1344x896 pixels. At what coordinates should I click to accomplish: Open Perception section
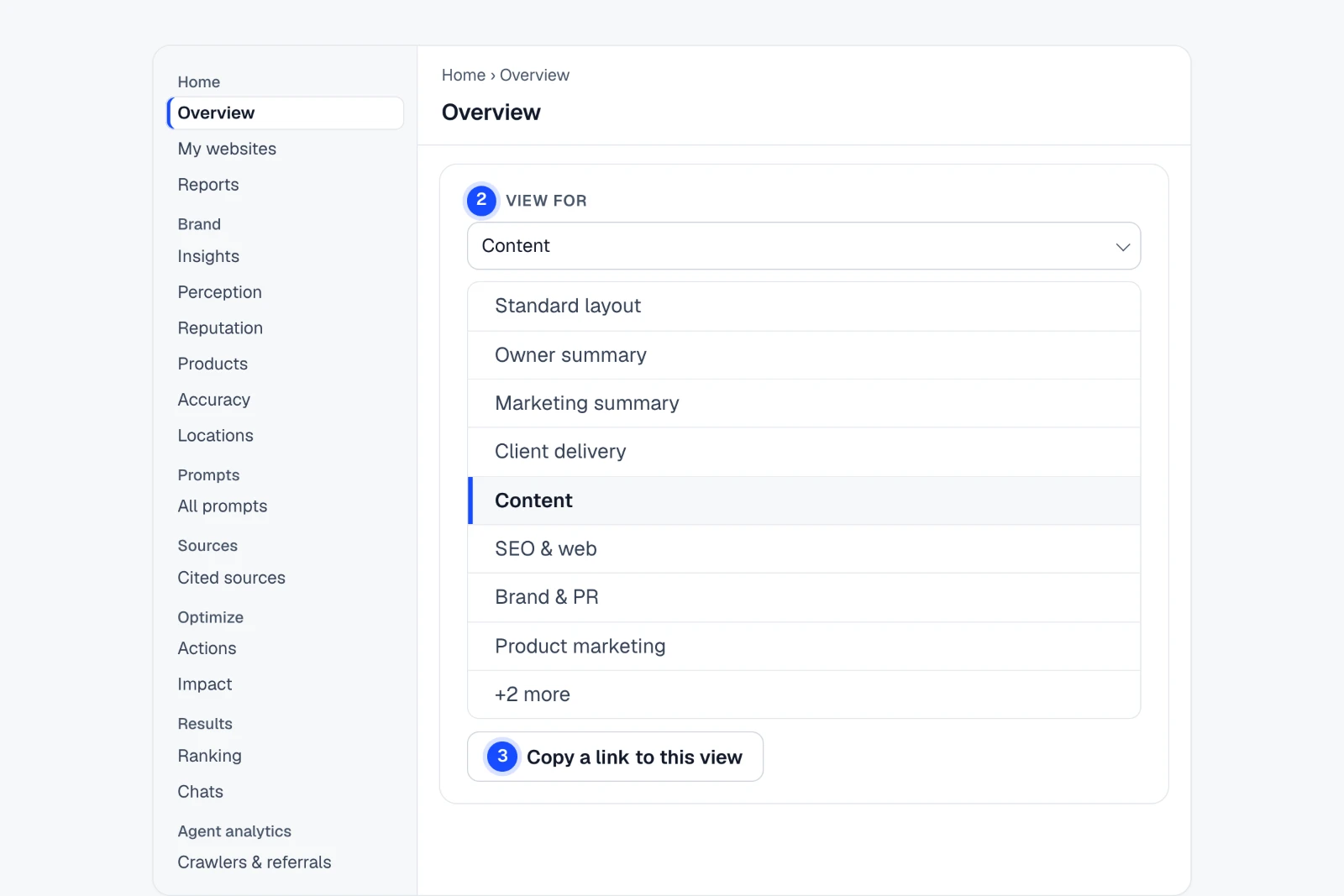tap(220, 292)
